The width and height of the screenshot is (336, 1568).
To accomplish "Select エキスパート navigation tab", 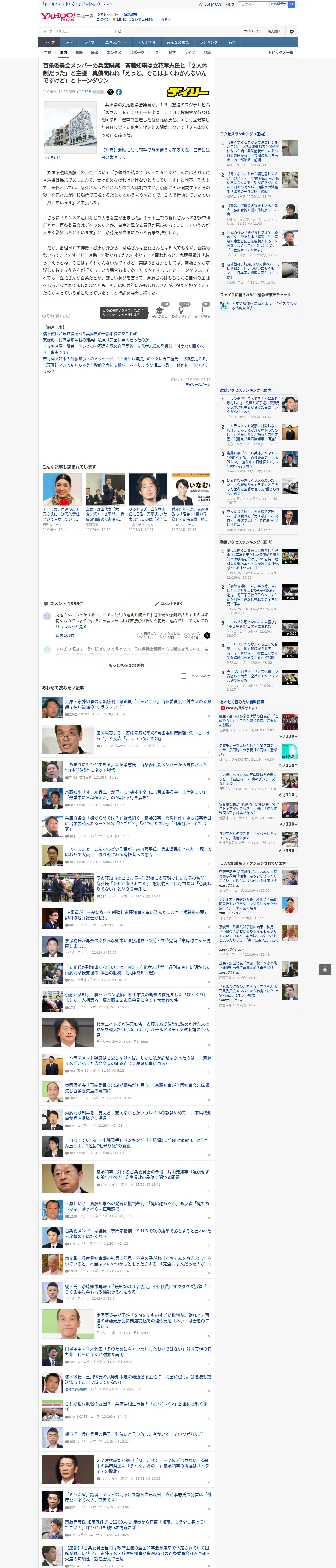I will [x=116, y=42].
